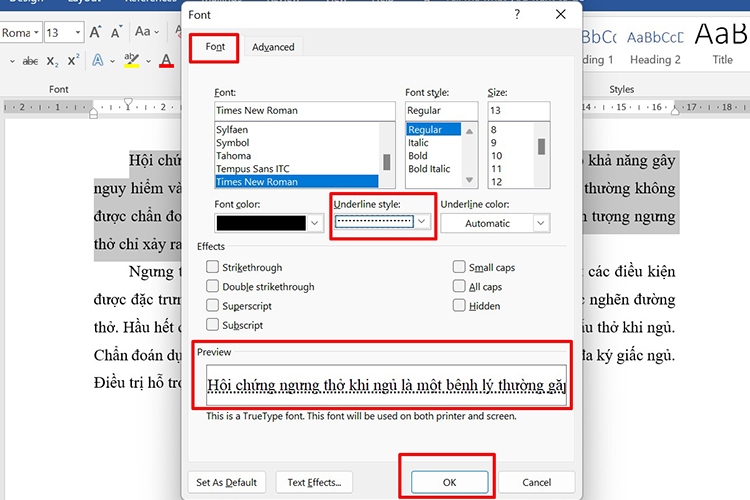750x500 pixels.
Task: Open the Underline color Automatic dropdown
Action: coord(540,223)
